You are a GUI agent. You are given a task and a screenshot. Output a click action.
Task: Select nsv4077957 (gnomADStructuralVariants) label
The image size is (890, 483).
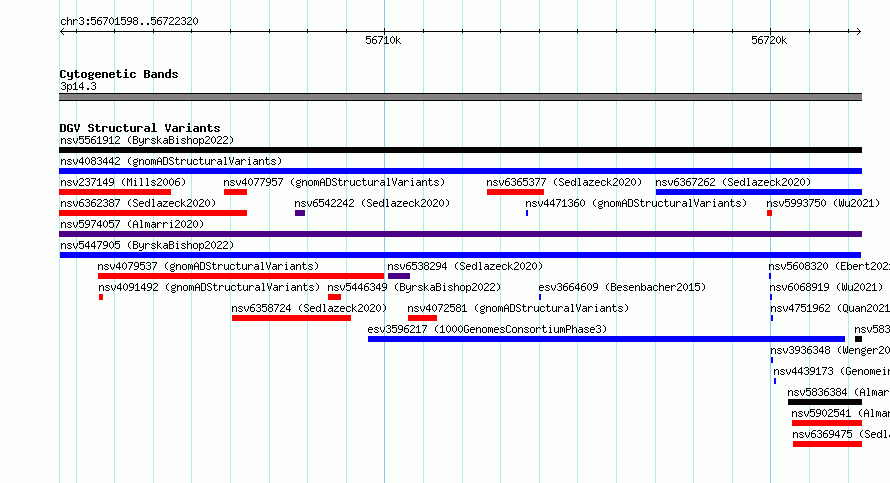tap(334, 182)
